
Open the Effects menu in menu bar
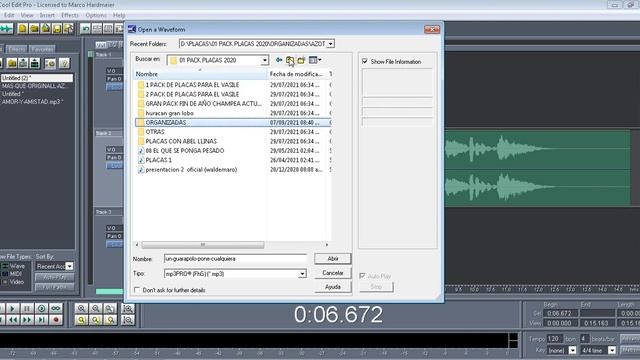pyautogui.click(x=70, y=15)
